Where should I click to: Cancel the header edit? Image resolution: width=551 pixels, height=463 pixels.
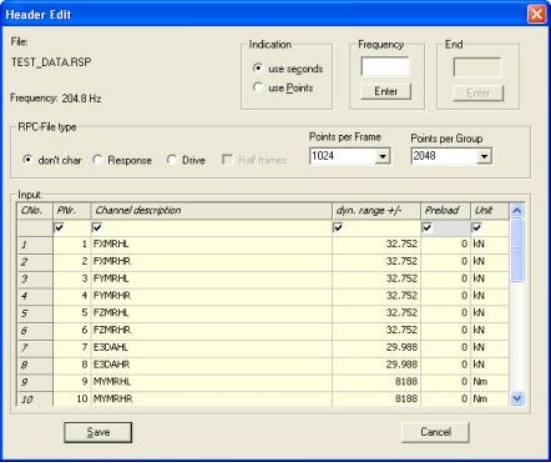(x=435, y=432)
